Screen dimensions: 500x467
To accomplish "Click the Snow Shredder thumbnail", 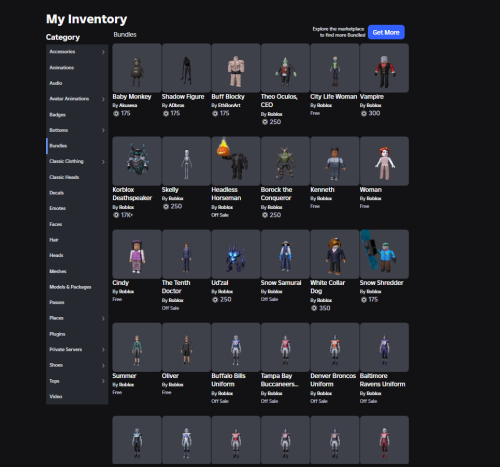I will 384,254.
